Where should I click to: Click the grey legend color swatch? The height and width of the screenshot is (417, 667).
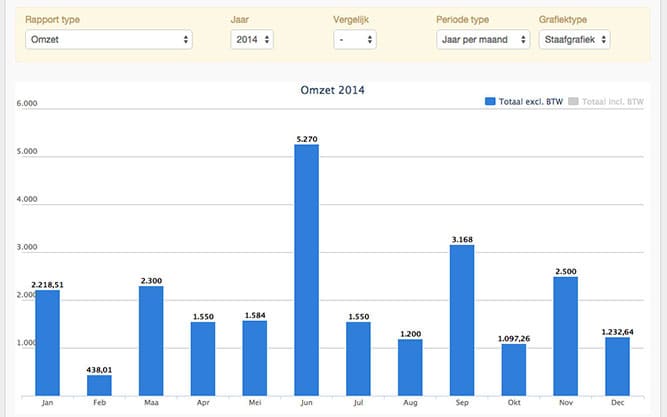[574, 102]
